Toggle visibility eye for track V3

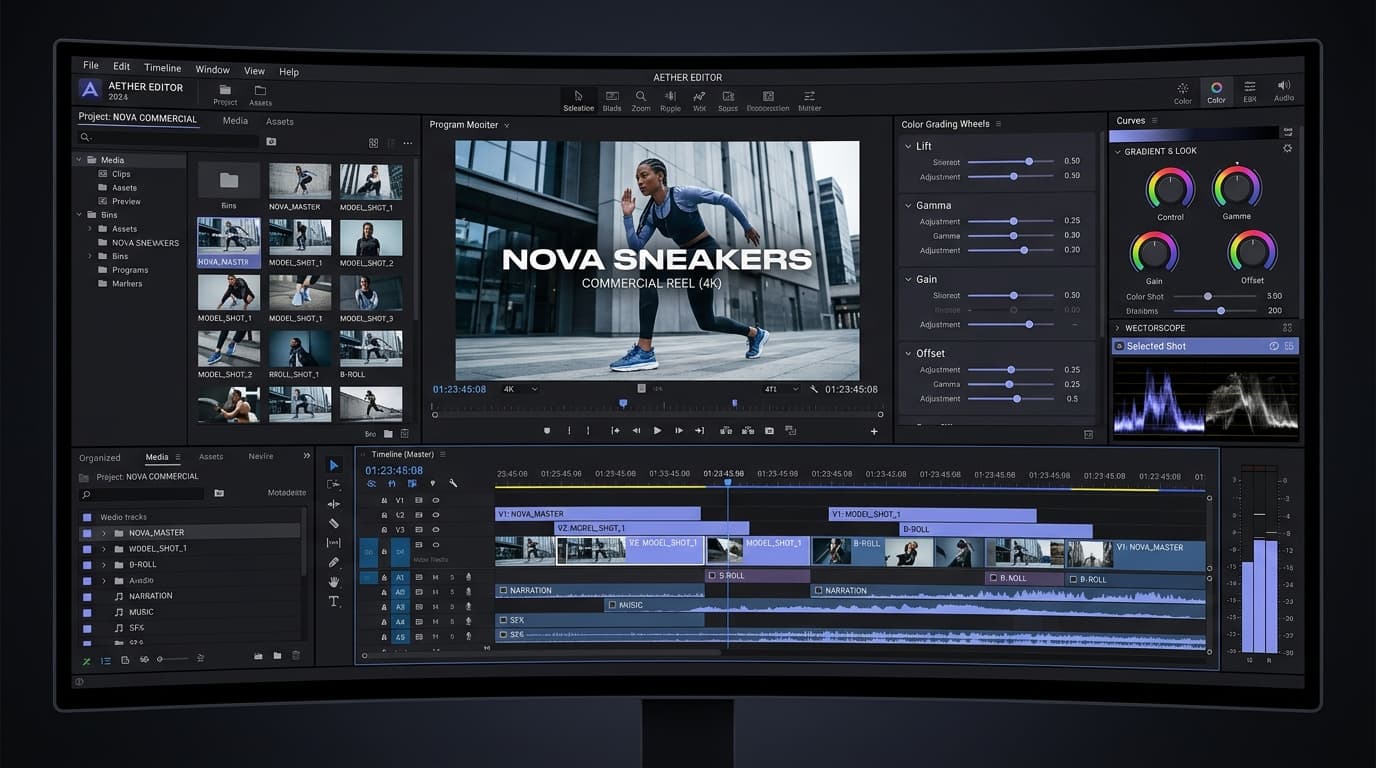coord(436,530)
